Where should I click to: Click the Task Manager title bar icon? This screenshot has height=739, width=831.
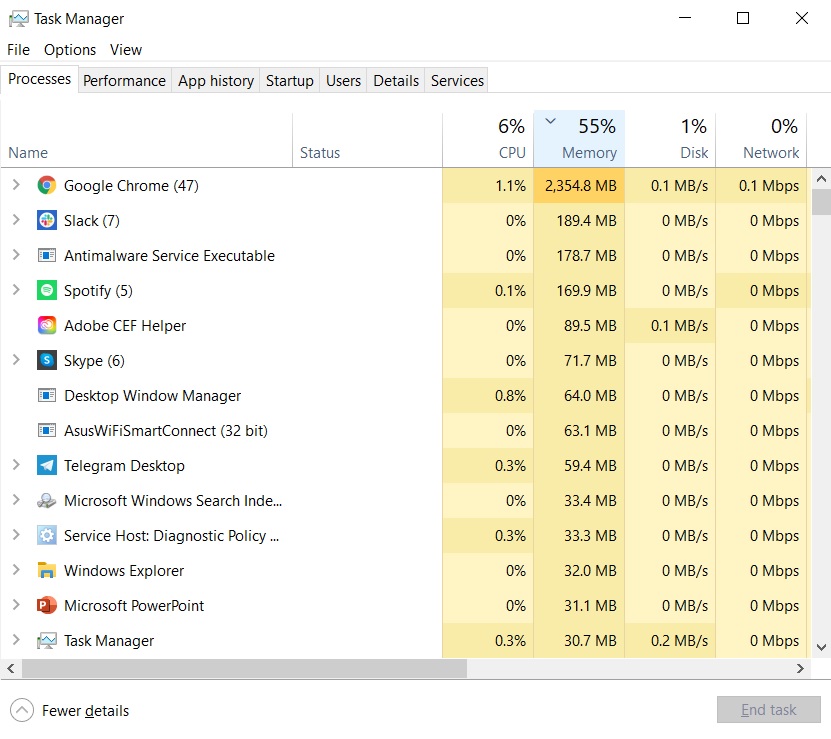(19, 19)
